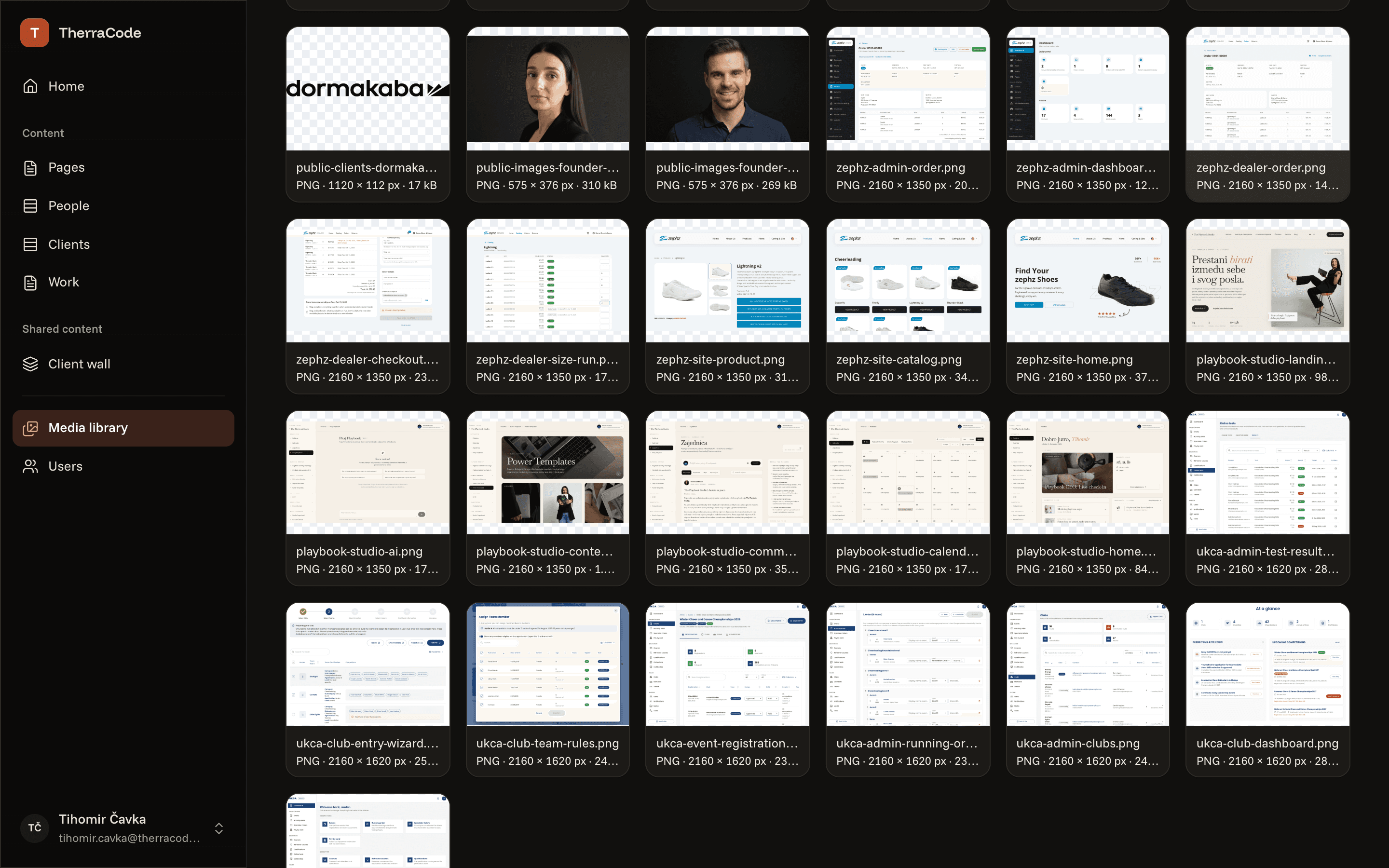Viewport: 1389px width, 868px height.
Task: Click the Media library images icon
Action: [30, 428]
